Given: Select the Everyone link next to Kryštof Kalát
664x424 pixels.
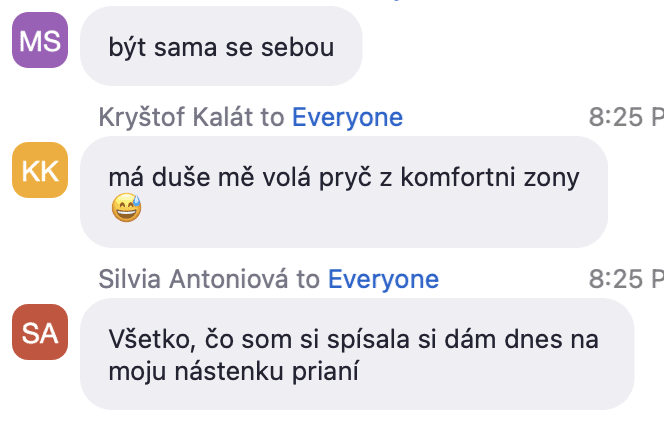Looking at the screenshot, I should click(347, 117).
